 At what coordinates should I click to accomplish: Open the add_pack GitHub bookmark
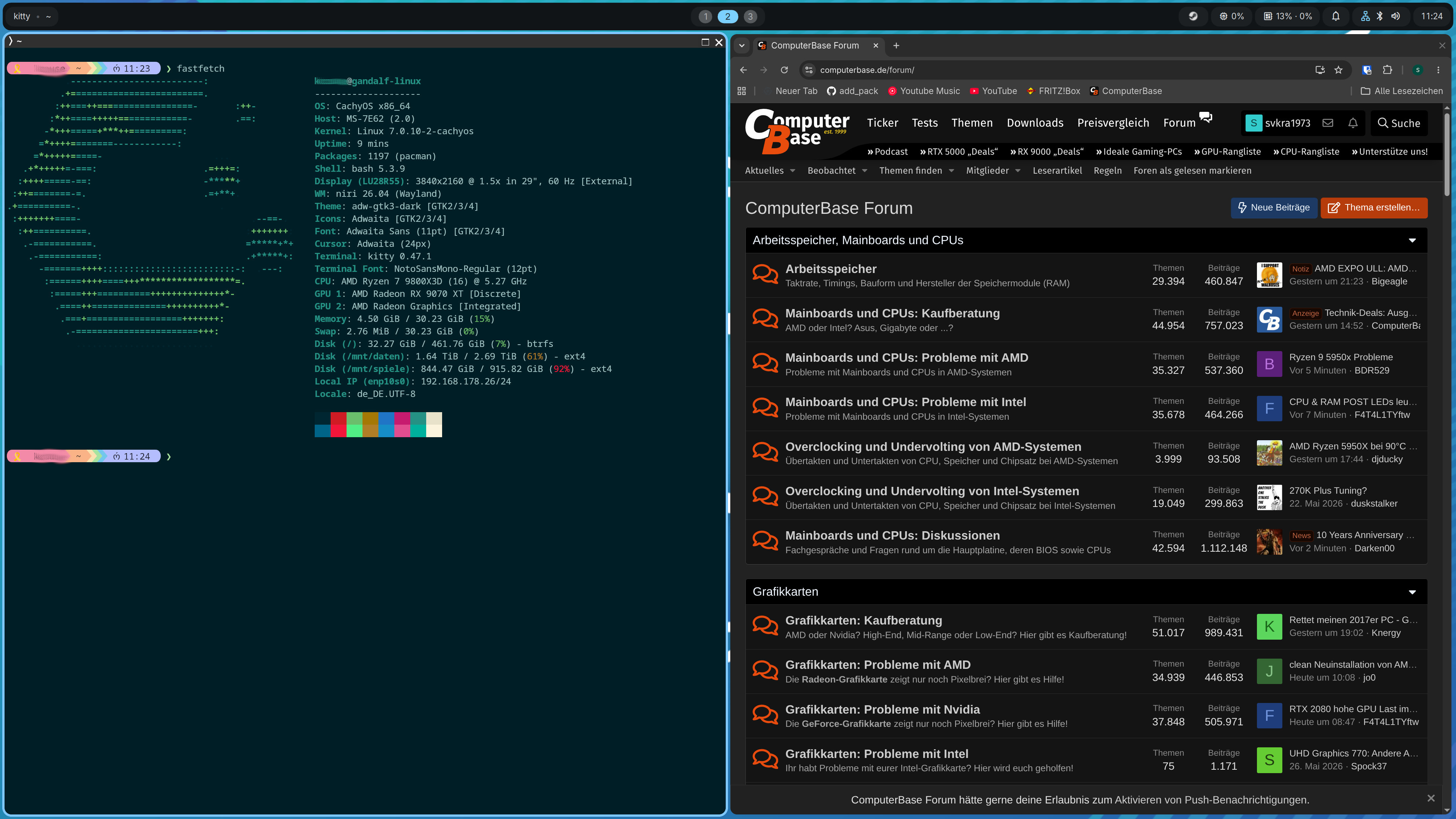(x=852, y=91)
